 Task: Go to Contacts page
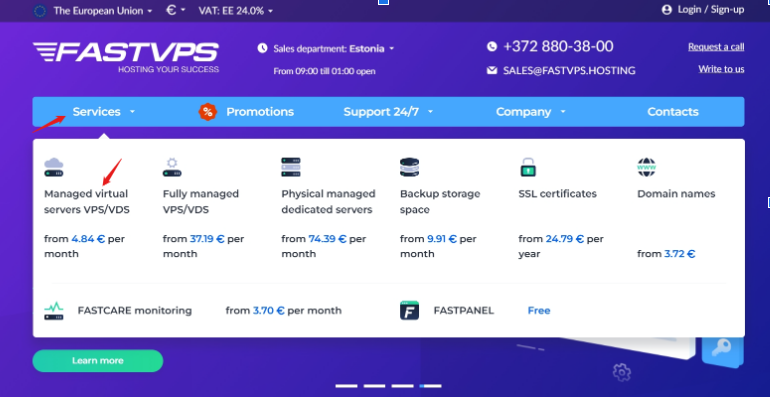pos(673,112)
